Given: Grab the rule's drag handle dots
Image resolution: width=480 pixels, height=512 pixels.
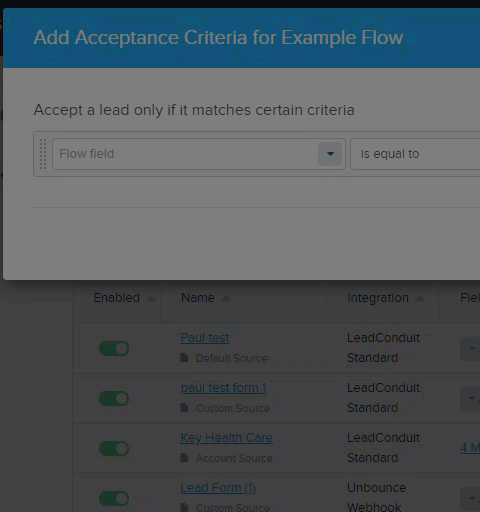Looking at the screenshot, I should point(43,154).
